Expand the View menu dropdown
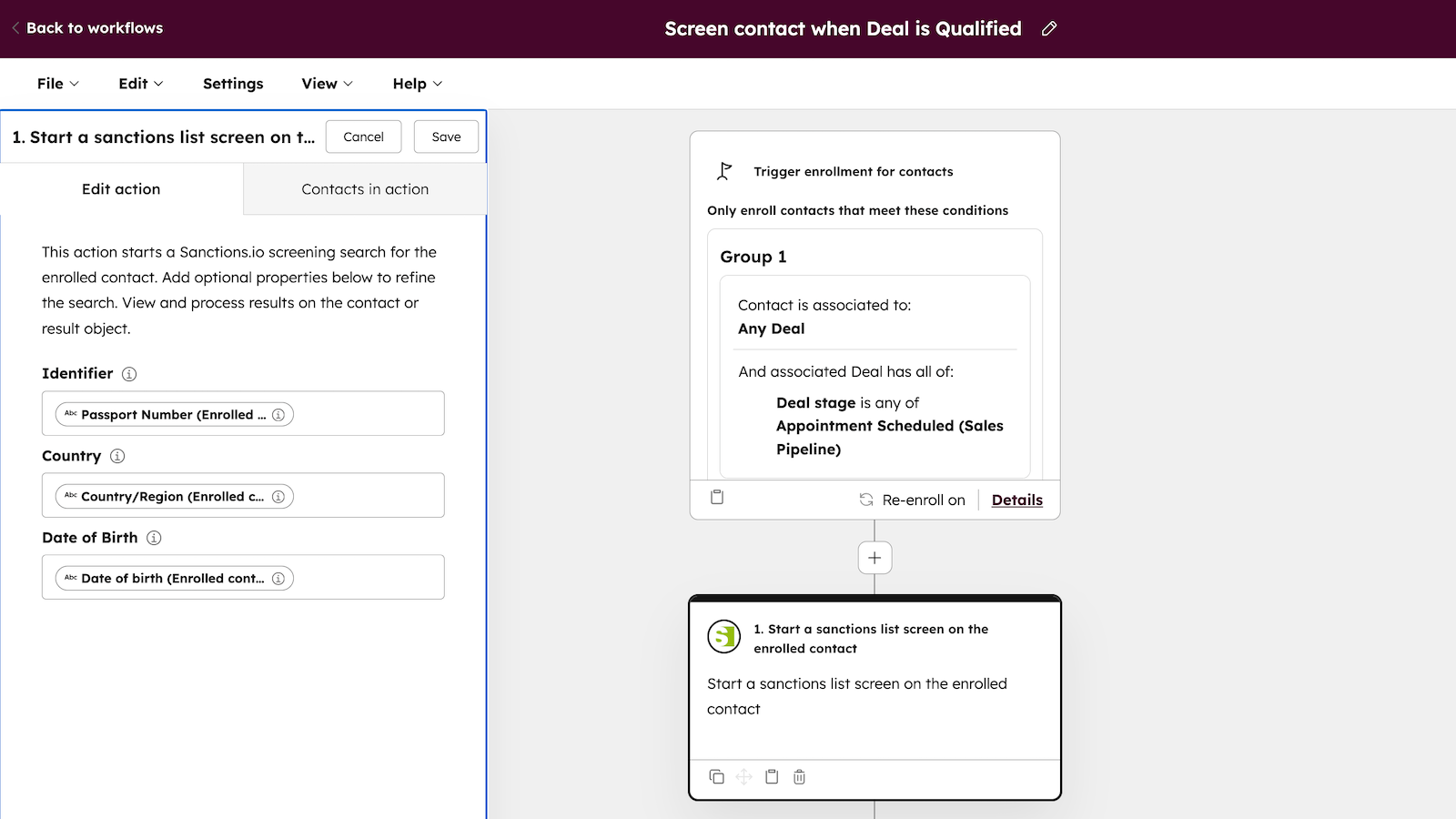 click(326, 83)
